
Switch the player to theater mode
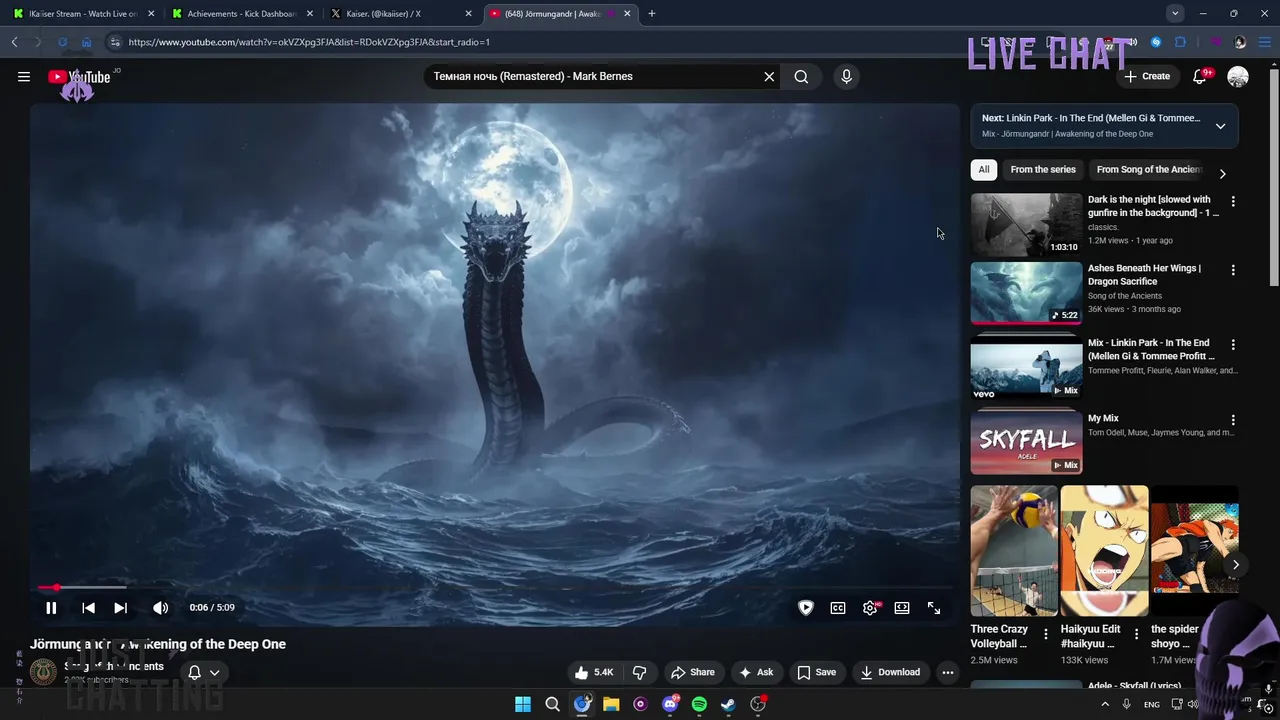point(902,608)
